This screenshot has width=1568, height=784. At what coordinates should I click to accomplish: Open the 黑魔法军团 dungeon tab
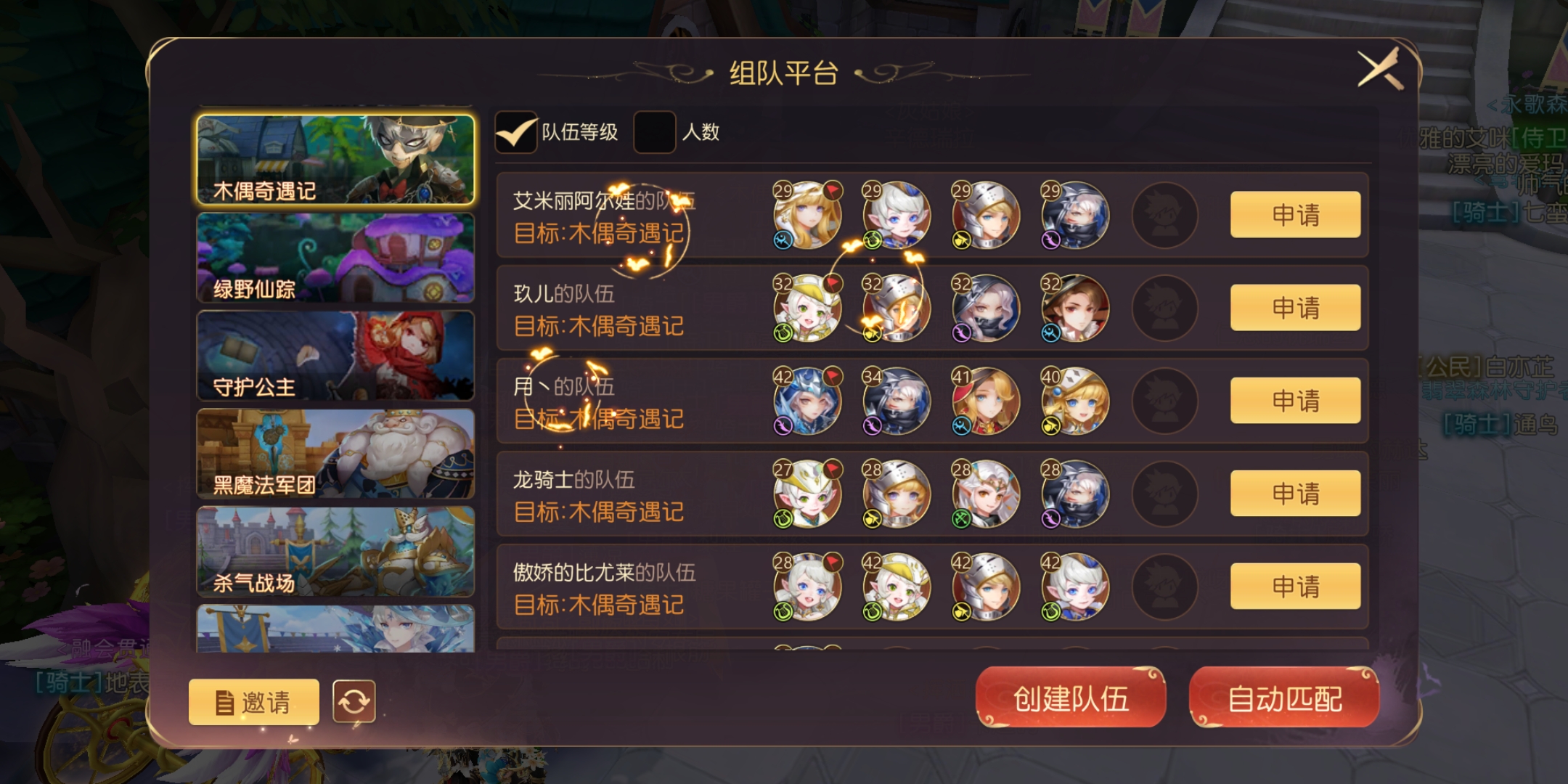pos(335,454)
